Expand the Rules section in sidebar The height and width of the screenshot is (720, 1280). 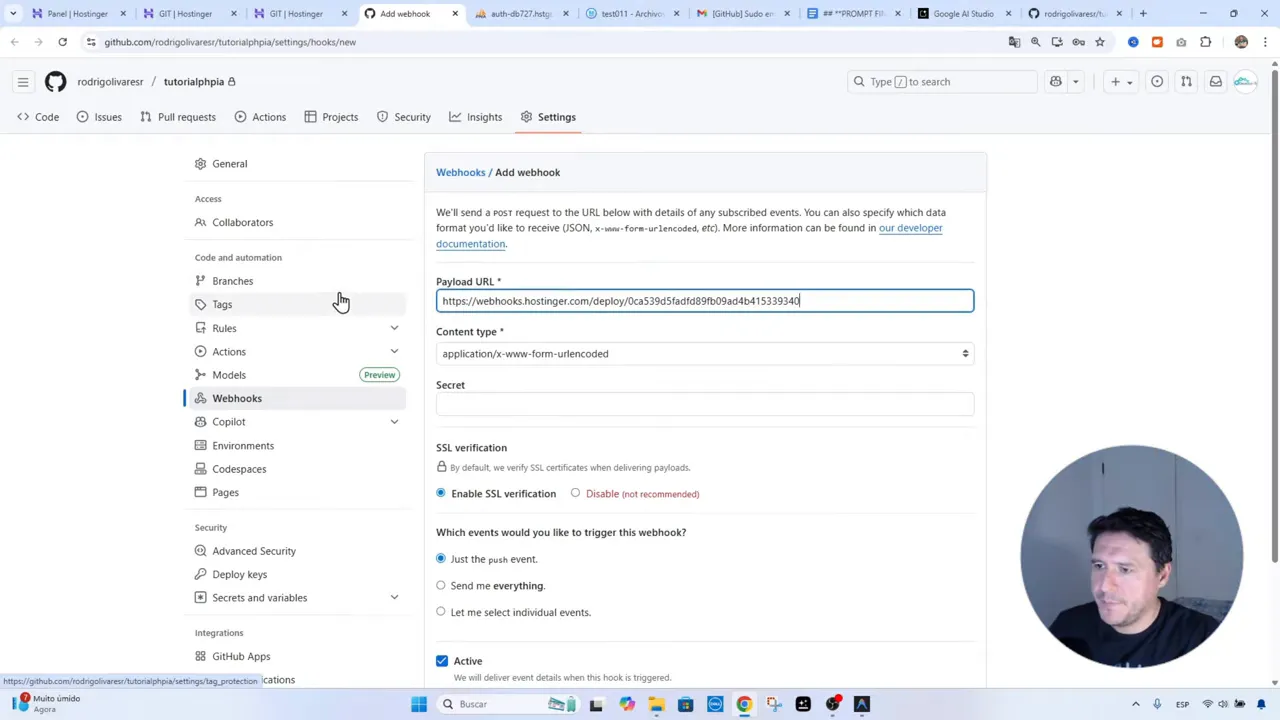click(x=394, y=328)
